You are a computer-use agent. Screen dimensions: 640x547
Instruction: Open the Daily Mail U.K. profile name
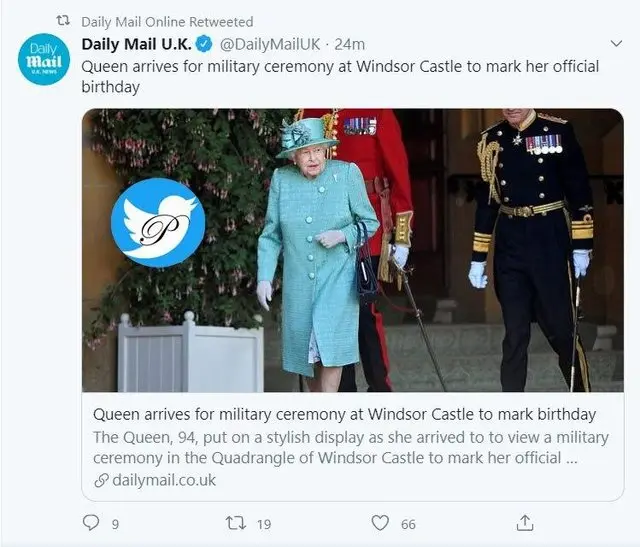pyautogui.click(x=136, y=45)
